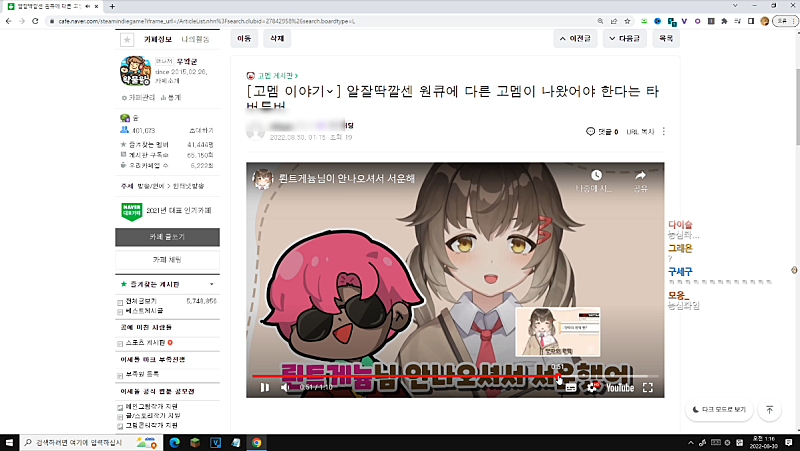800x451 pixels.
Task: Open the video title link in player
Action: pos(347,179)
